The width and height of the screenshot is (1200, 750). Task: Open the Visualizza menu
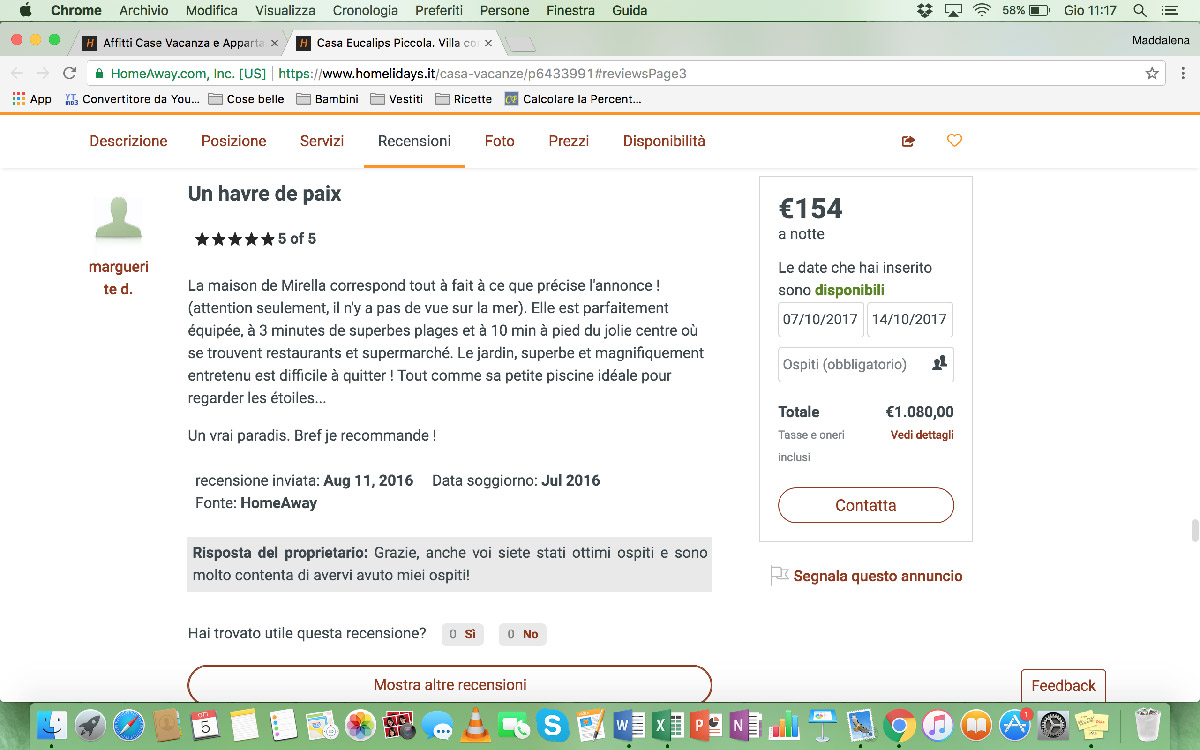285,11
